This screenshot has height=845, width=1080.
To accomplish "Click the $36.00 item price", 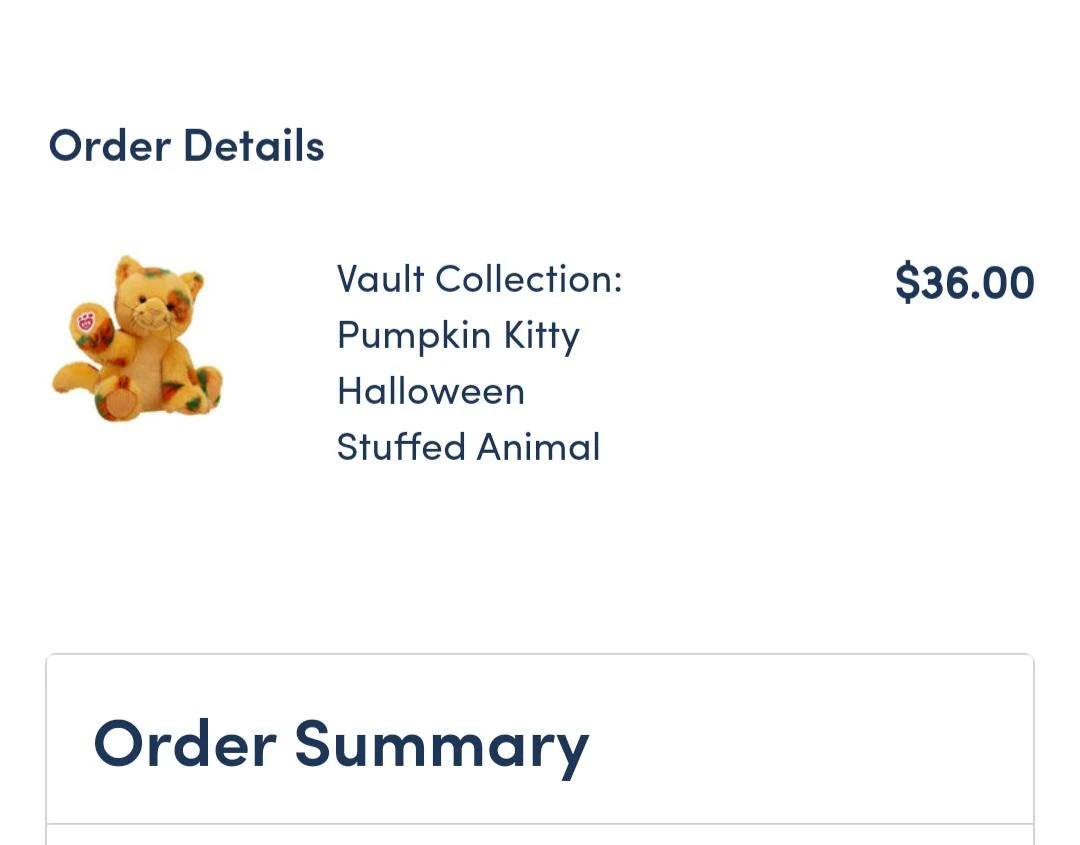I will [964, 283].
